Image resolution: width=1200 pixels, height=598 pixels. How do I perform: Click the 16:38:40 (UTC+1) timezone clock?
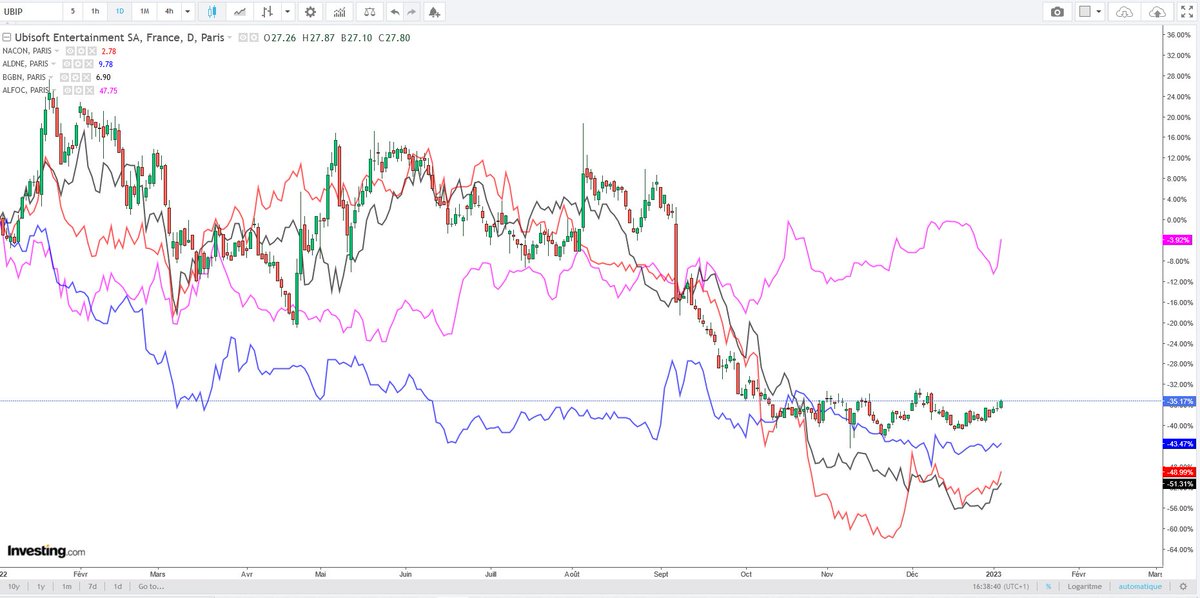[999, 587]
